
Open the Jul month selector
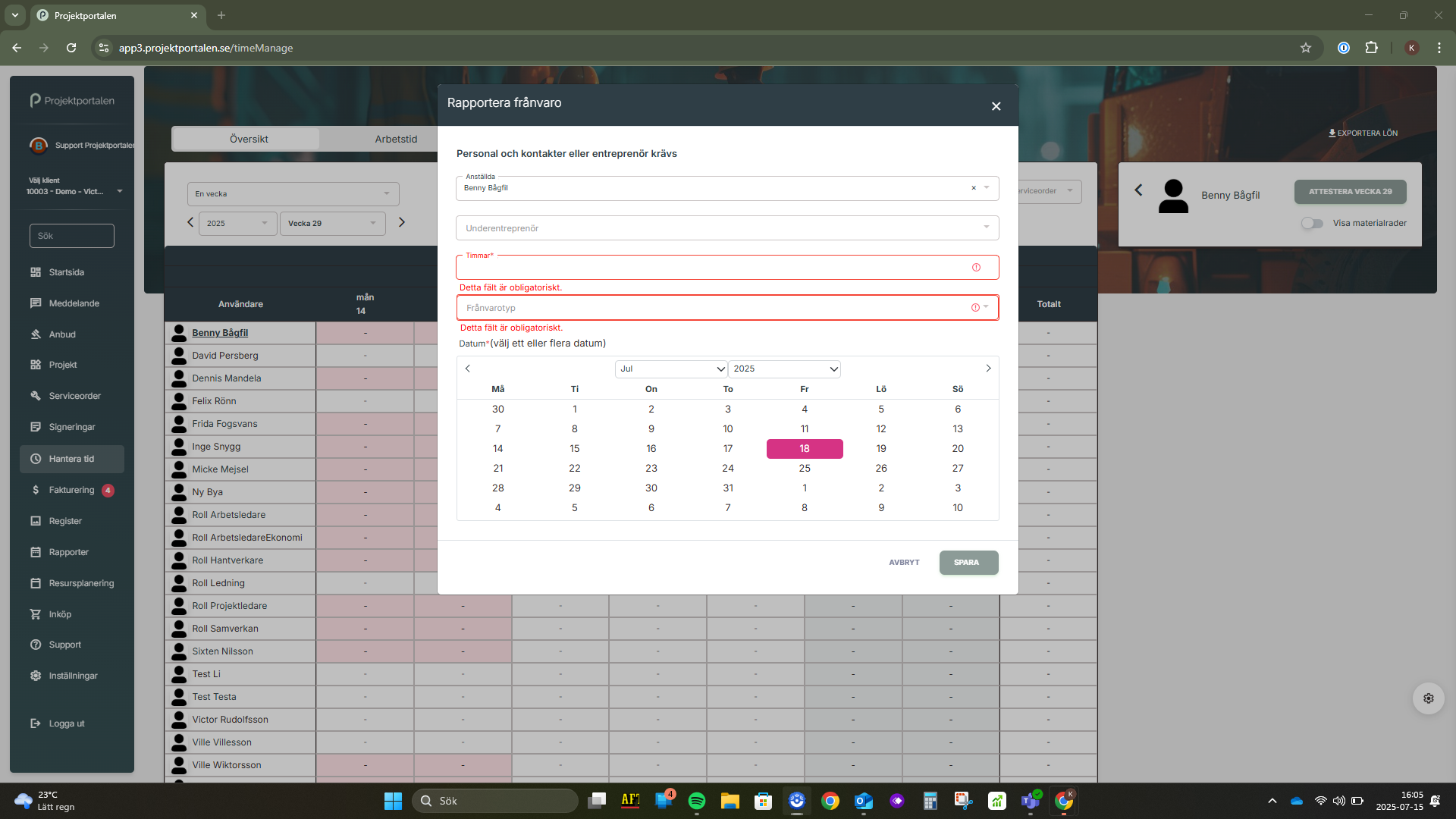tap(671, 369)
